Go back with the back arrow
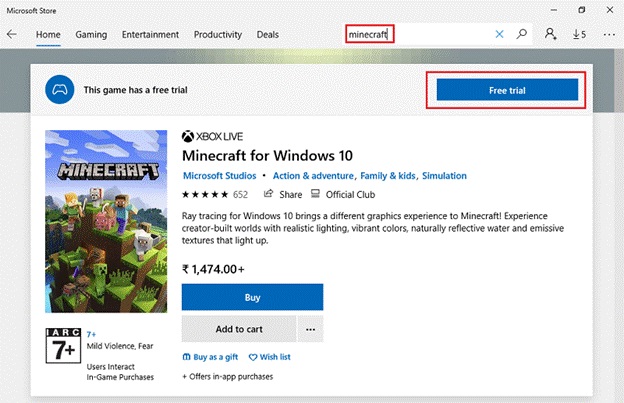 [x=12, y=35]
